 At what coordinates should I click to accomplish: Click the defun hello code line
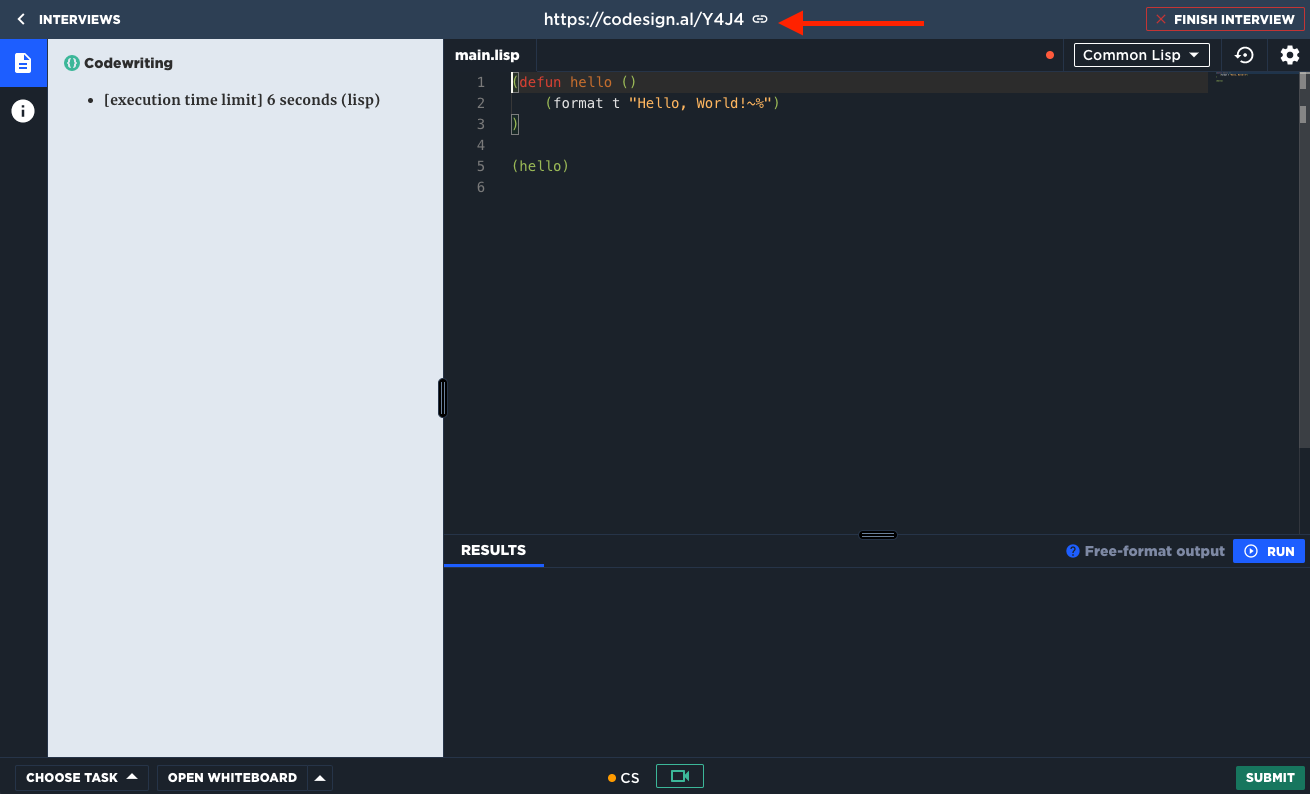tap(574, 82)
